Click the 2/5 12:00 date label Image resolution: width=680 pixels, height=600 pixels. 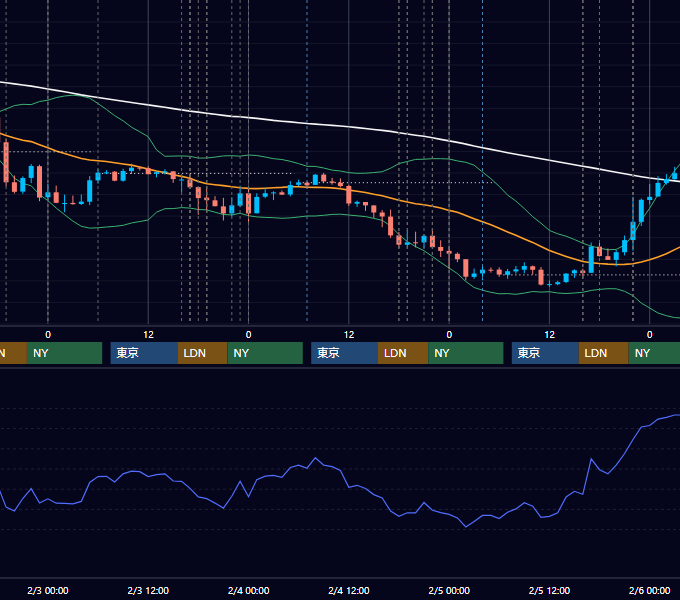[549, 590]
